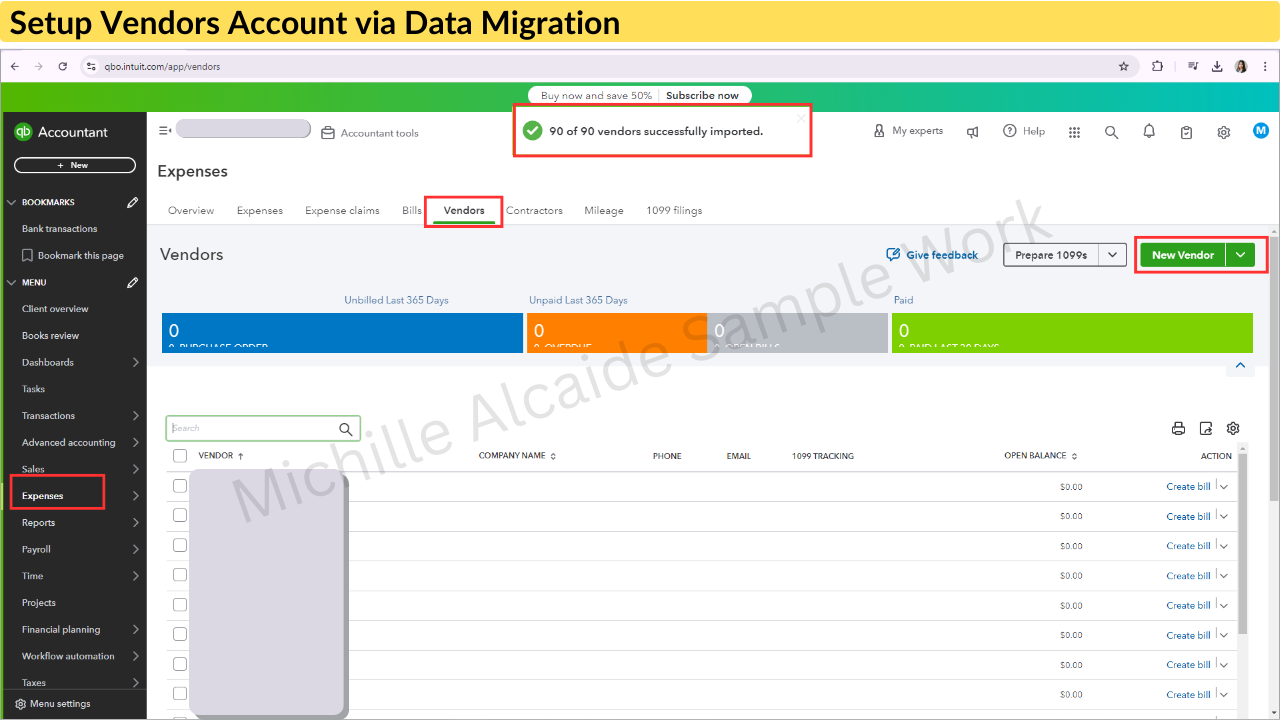1280x720 pixels.
Task: Click the browser address bar showing qbo.intuit.com
Action: [600, 67]
